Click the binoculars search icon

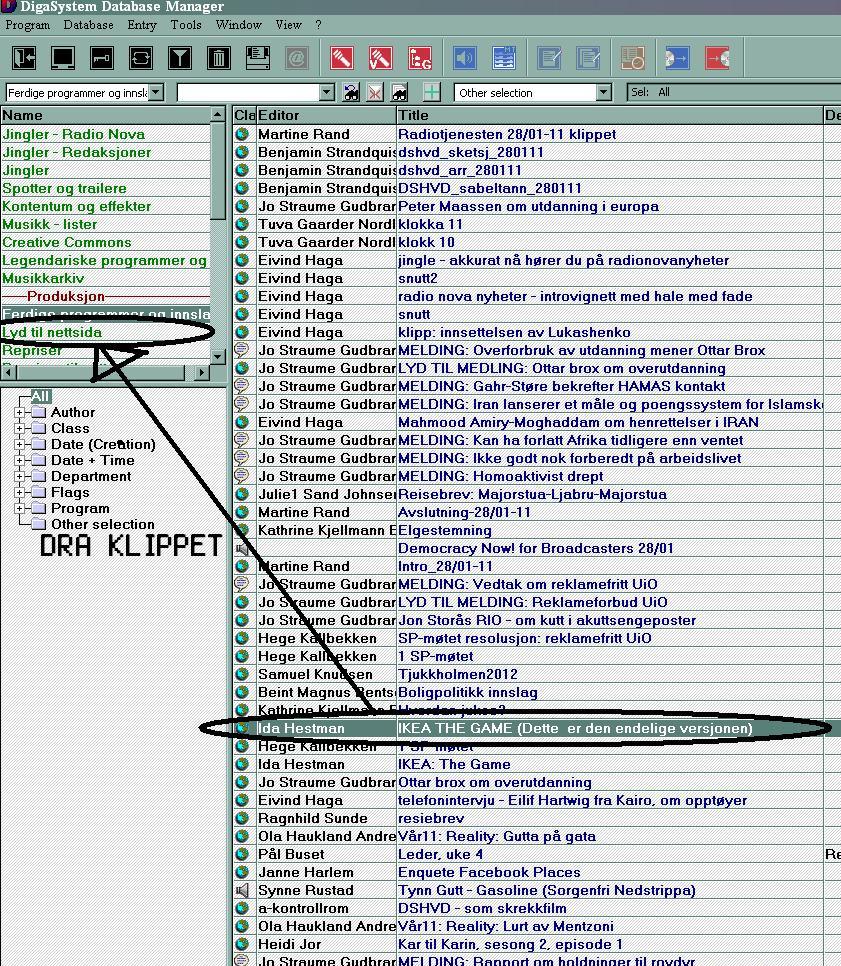351,93
